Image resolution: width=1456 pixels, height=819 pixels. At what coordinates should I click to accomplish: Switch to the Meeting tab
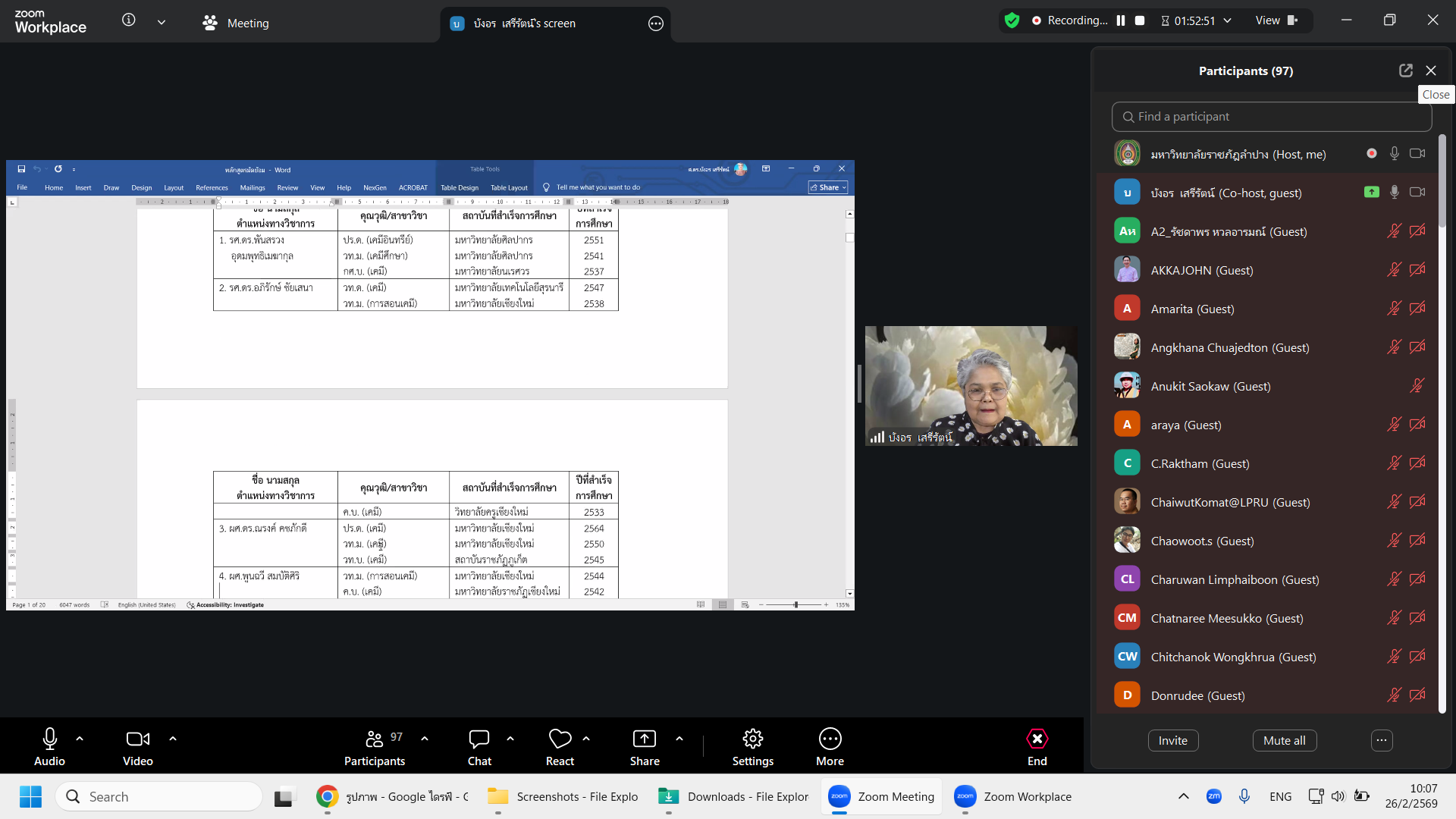pos(236,24)
